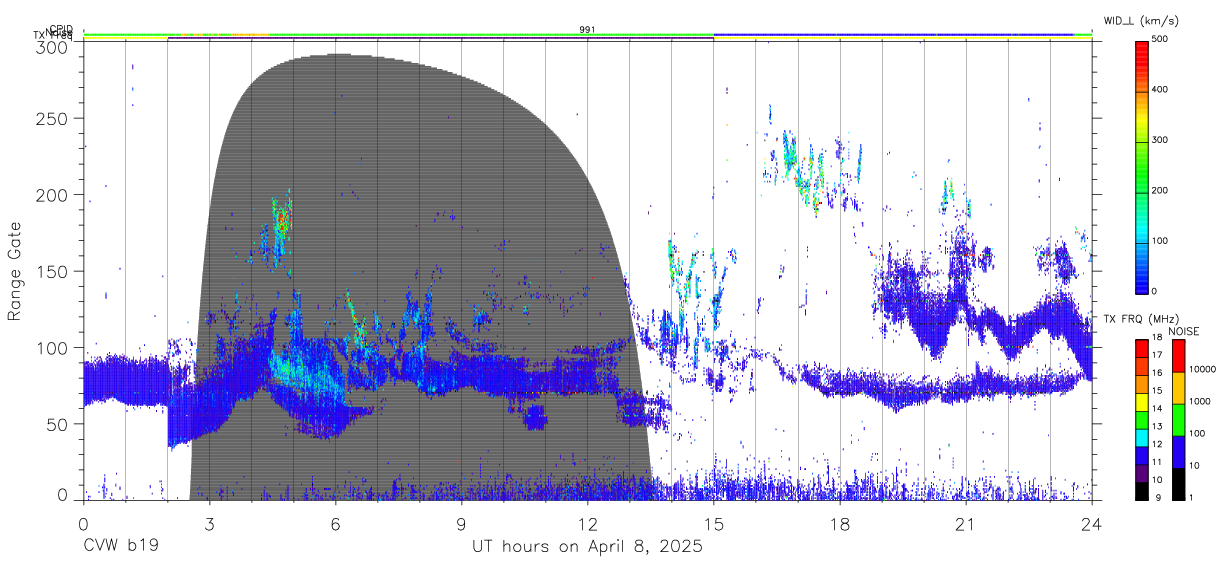Click the 18 hour tick on UT axis
The image size is (1228, 567).
[x=840, y=523]
